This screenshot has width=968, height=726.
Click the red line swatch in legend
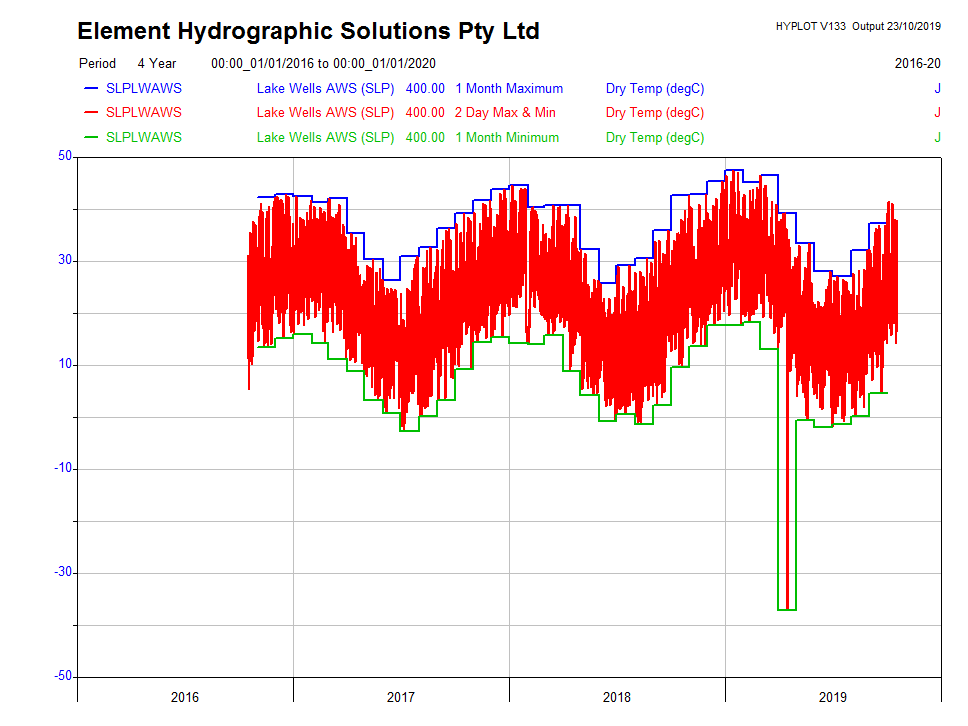tap(91, 113)
